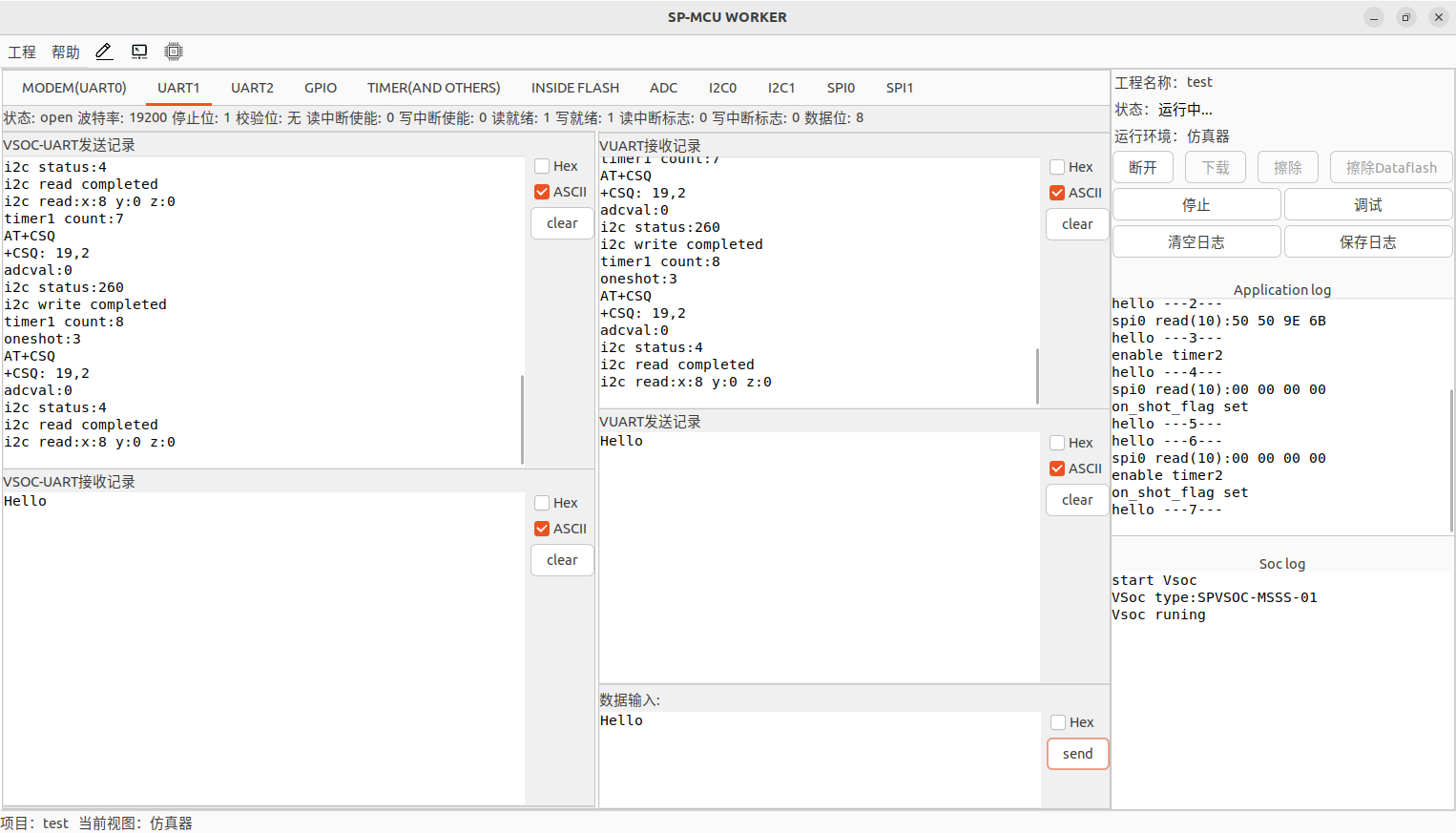Open the 工程 menu
The image size is (1456, 833).
point(22,52)
